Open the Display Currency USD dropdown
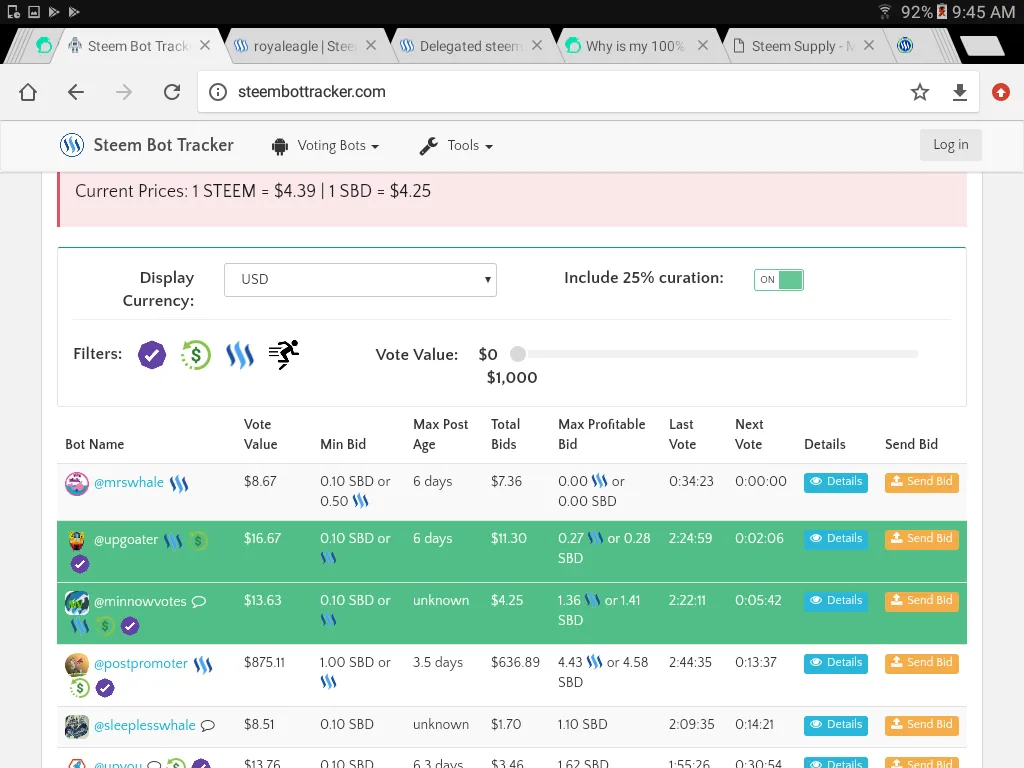 pos(360,280)
